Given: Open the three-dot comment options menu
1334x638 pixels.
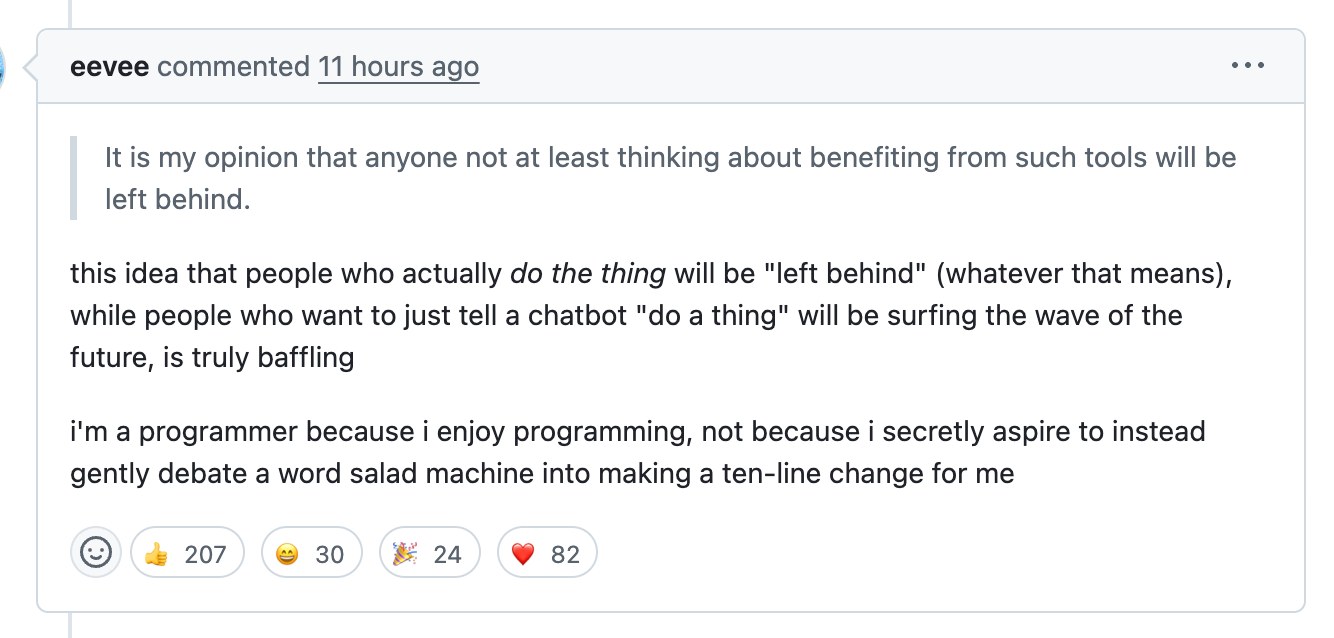Looking at the screenshot, I should pyautogui.click(x=1247, y=66).
